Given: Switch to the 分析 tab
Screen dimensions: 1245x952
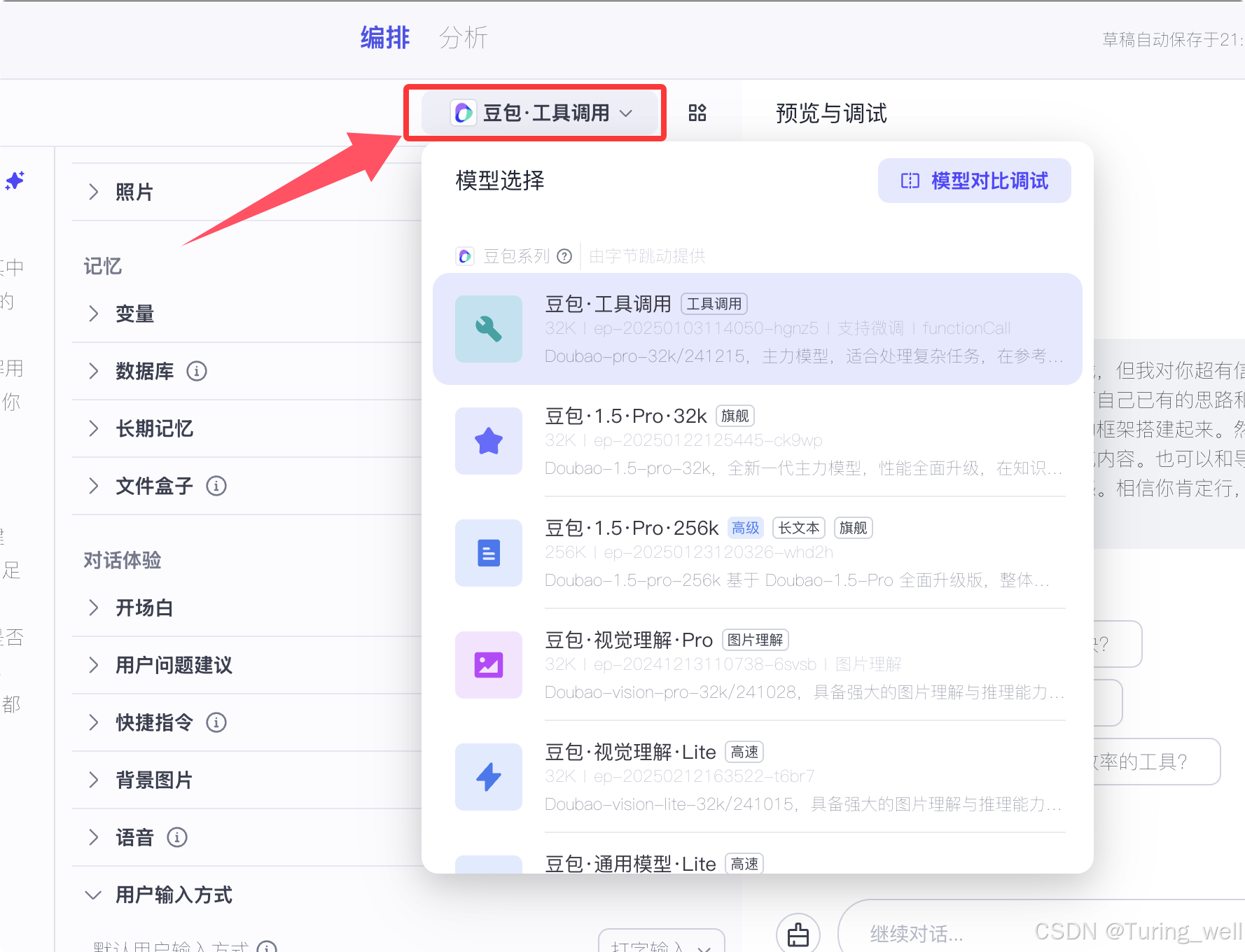Looking at the screenshot, I should click(x=463, y=38).
